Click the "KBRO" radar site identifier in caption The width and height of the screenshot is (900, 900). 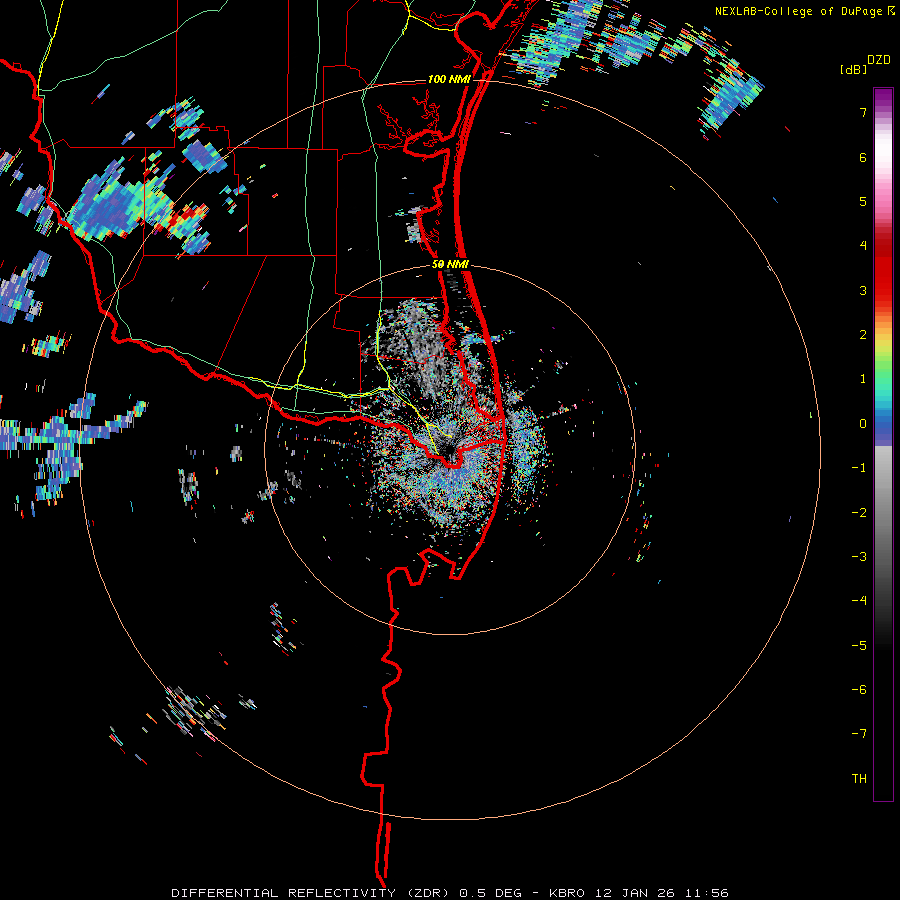click(x=567, y=893)
